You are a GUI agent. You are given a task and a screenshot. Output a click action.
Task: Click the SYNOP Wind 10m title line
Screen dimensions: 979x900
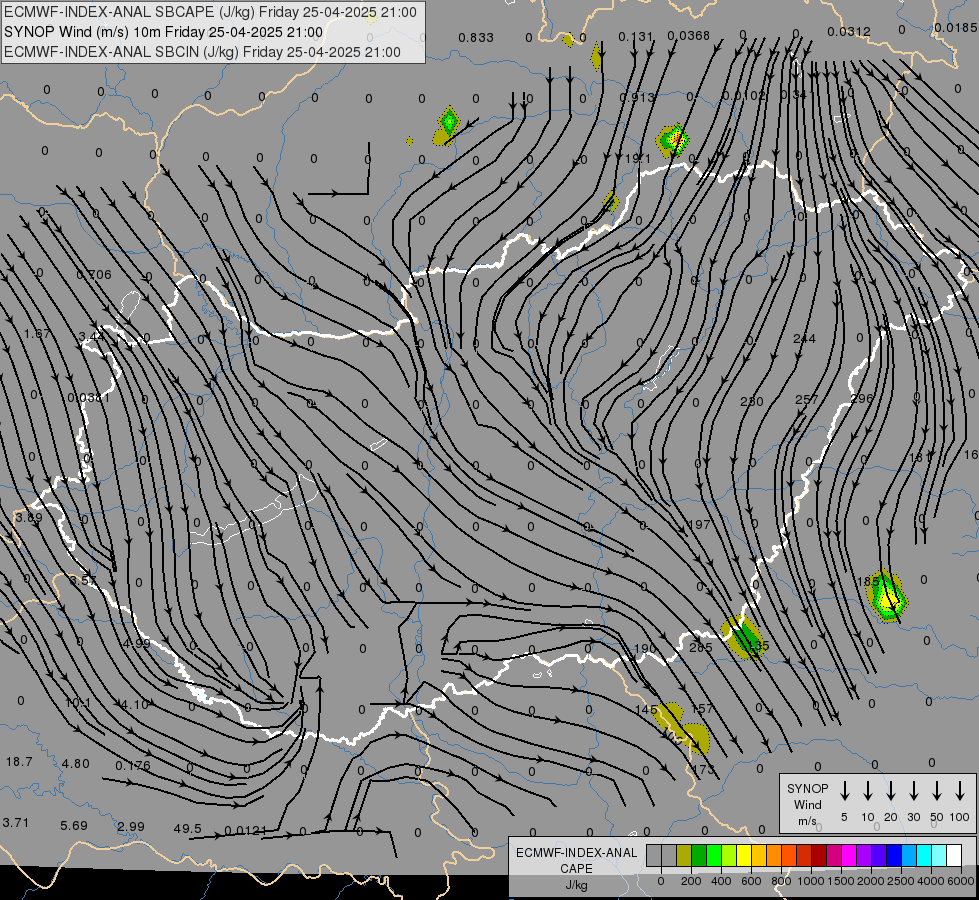pos(164,32)
